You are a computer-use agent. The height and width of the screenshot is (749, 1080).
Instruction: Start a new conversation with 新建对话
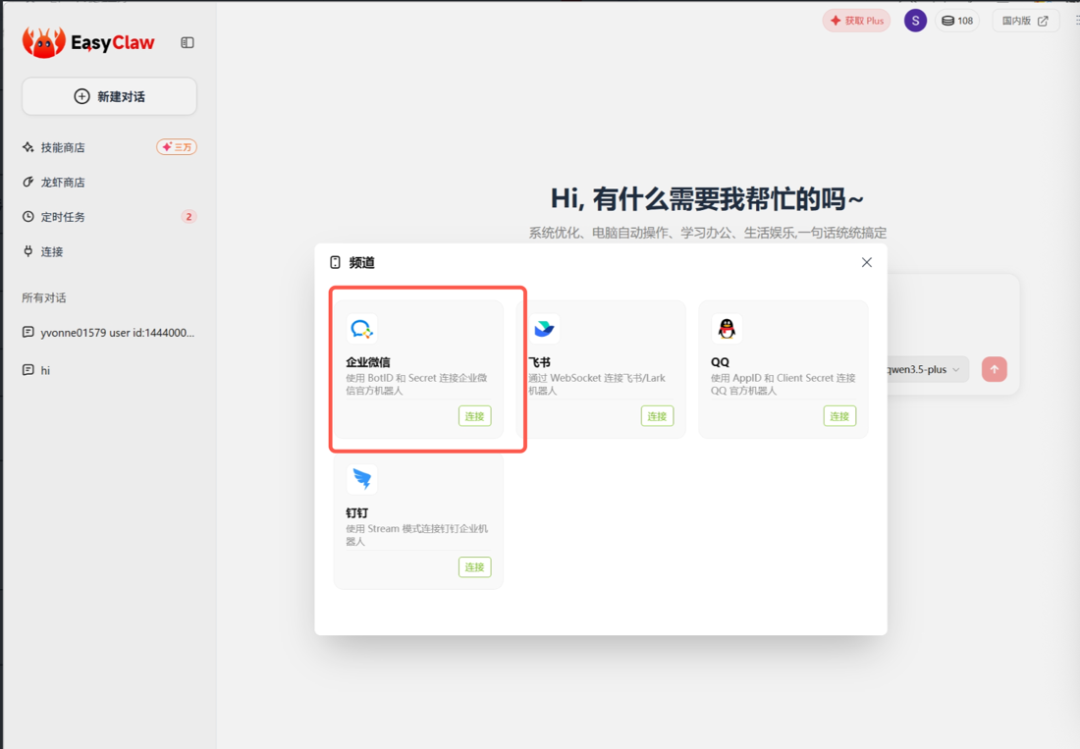pos(110,96)
